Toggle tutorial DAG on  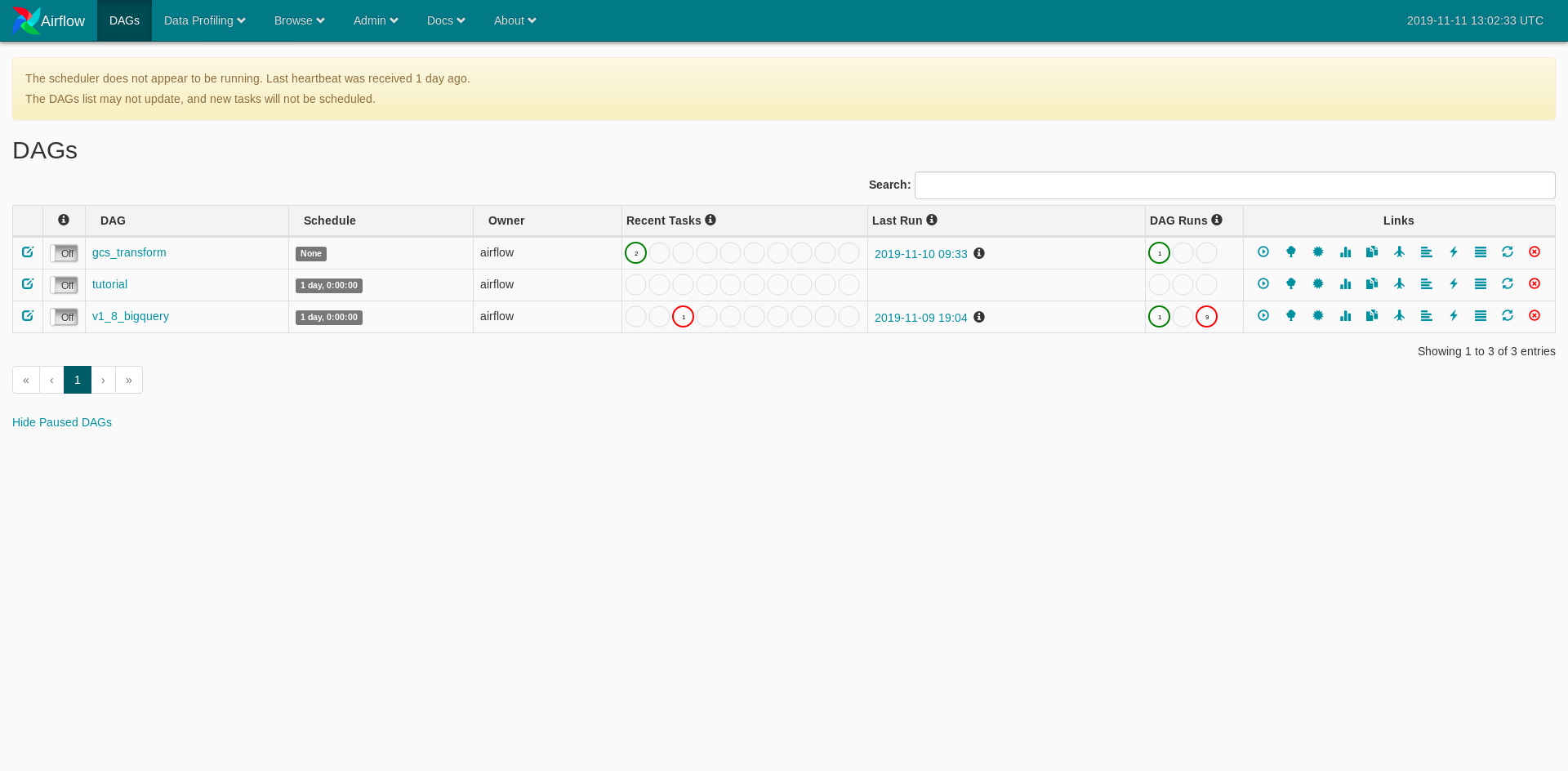(x=64, y=285)
